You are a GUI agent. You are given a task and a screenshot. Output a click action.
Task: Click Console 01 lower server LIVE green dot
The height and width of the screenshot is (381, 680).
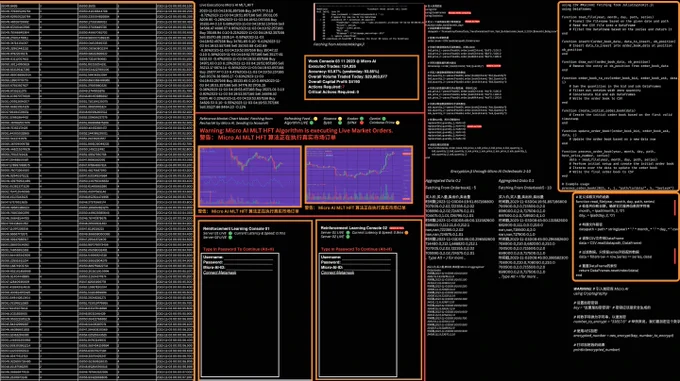tap(230, 238)
